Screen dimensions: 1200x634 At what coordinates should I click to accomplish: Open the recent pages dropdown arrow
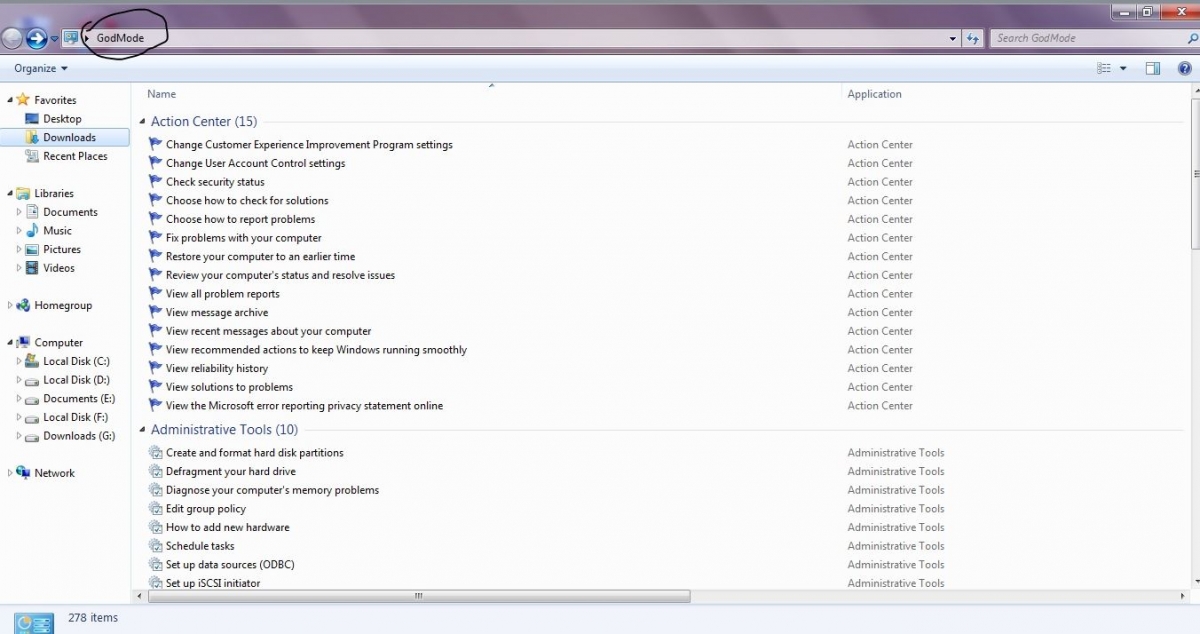coord(54,39)
